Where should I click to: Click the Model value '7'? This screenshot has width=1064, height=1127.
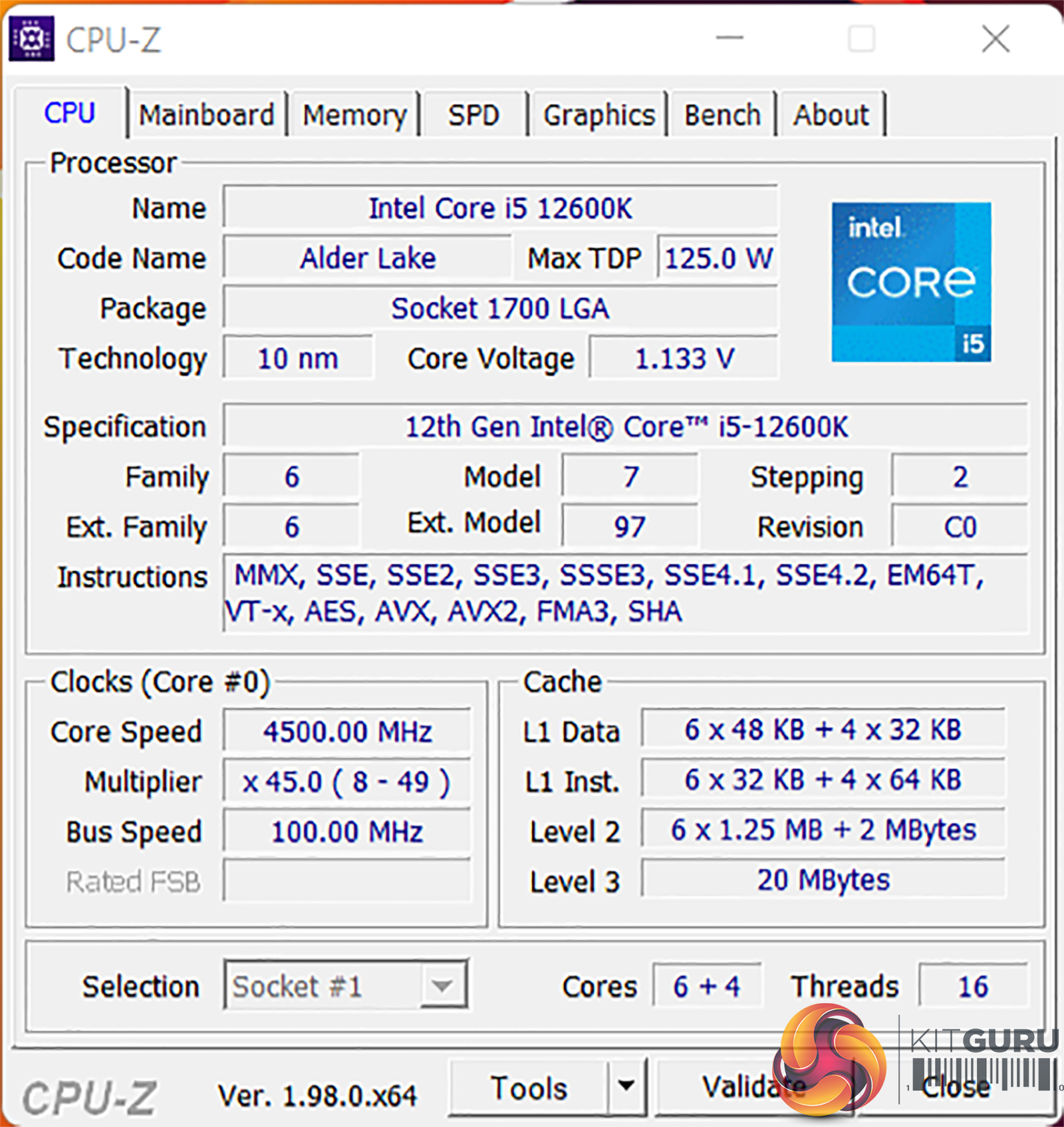point(630,476)
